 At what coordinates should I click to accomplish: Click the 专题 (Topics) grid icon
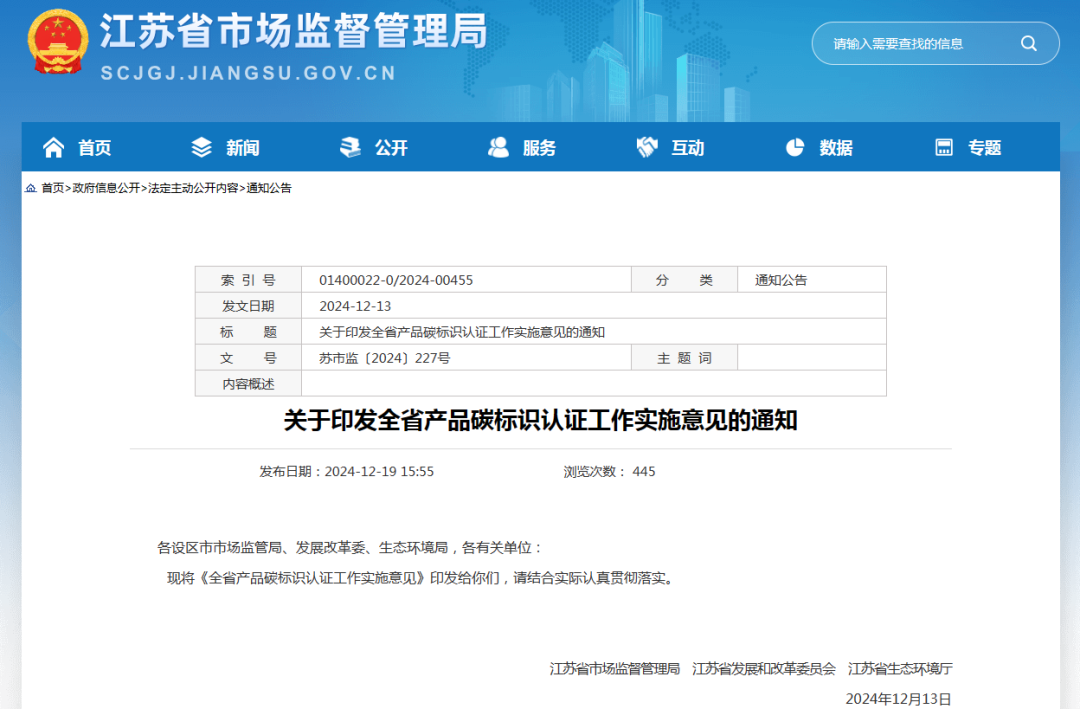944,147
